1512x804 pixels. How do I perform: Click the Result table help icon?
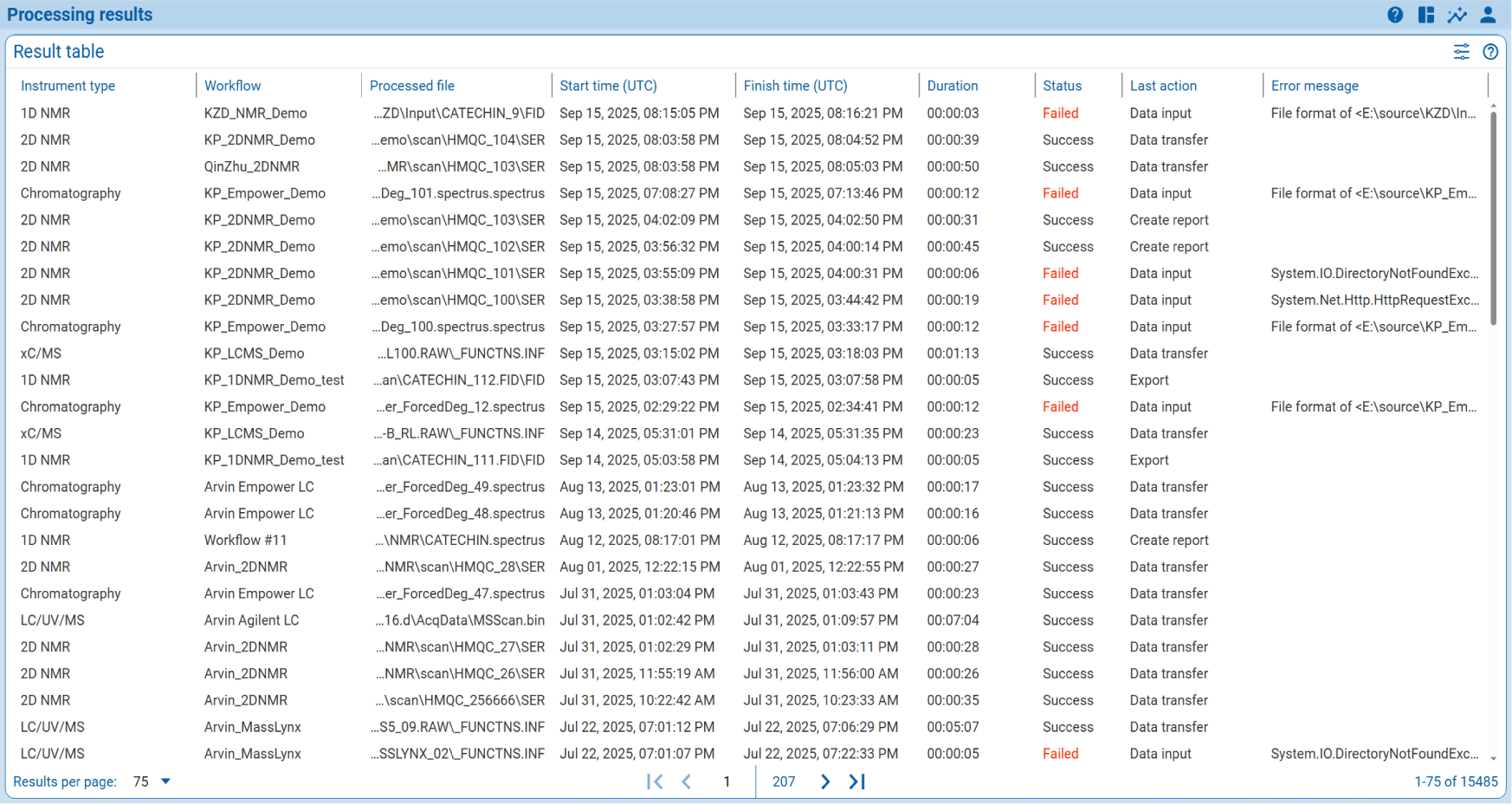(x=1491, y=52)
